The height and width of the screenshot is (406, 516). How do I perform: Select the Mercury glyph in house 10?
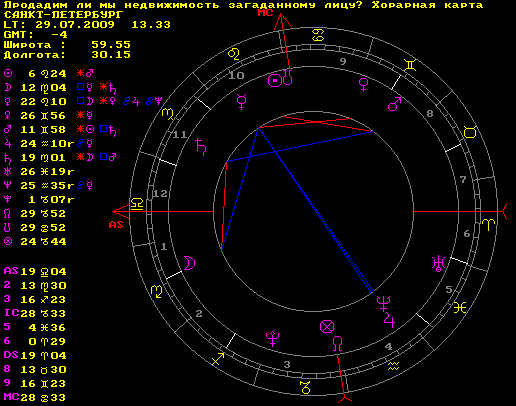[x=241, y=102]
